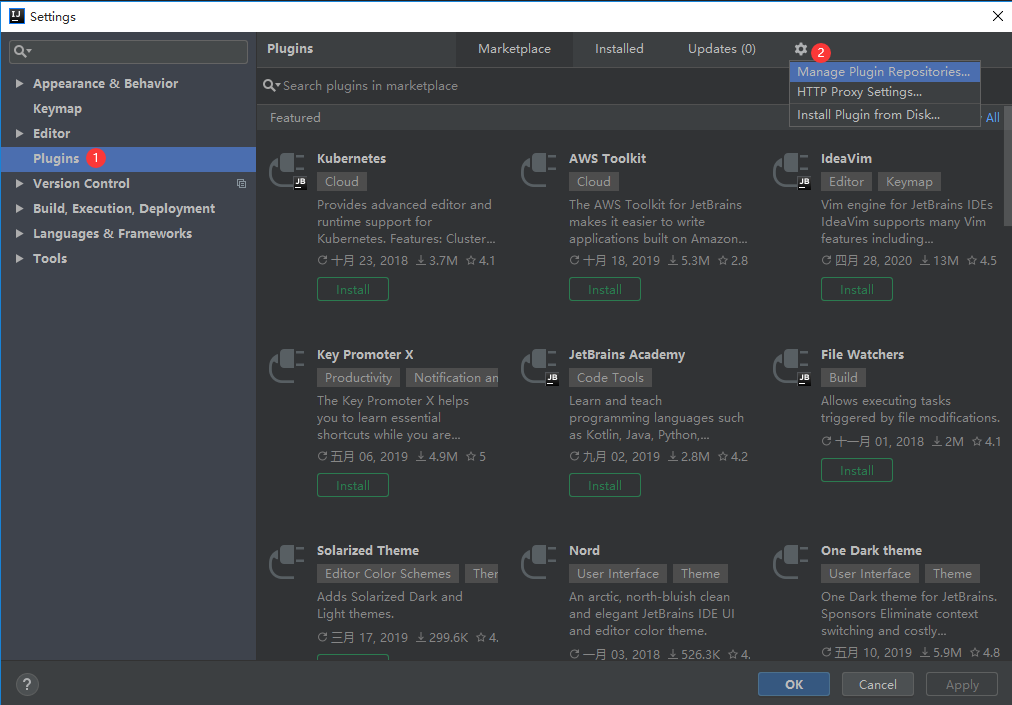
Task: Install the Key Promoter X plugin
Action: point(353,485)
